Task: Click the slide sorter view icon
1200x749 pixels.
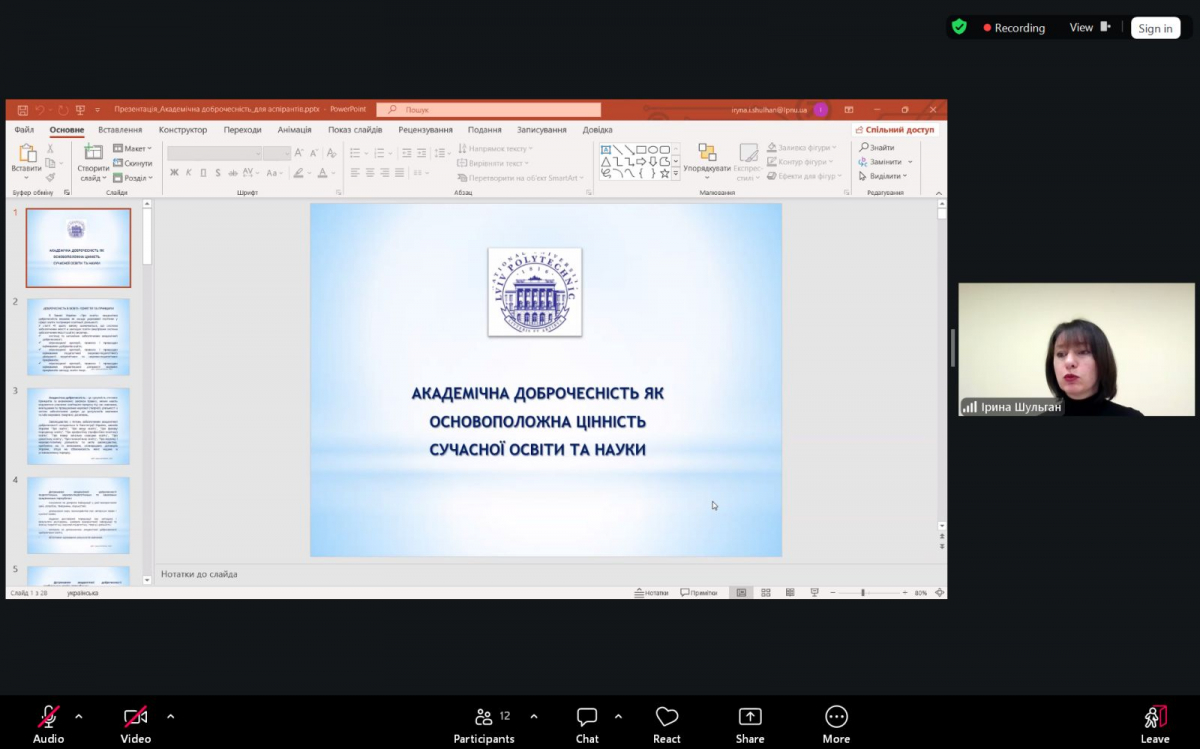Action: click(x=766, y=593)
